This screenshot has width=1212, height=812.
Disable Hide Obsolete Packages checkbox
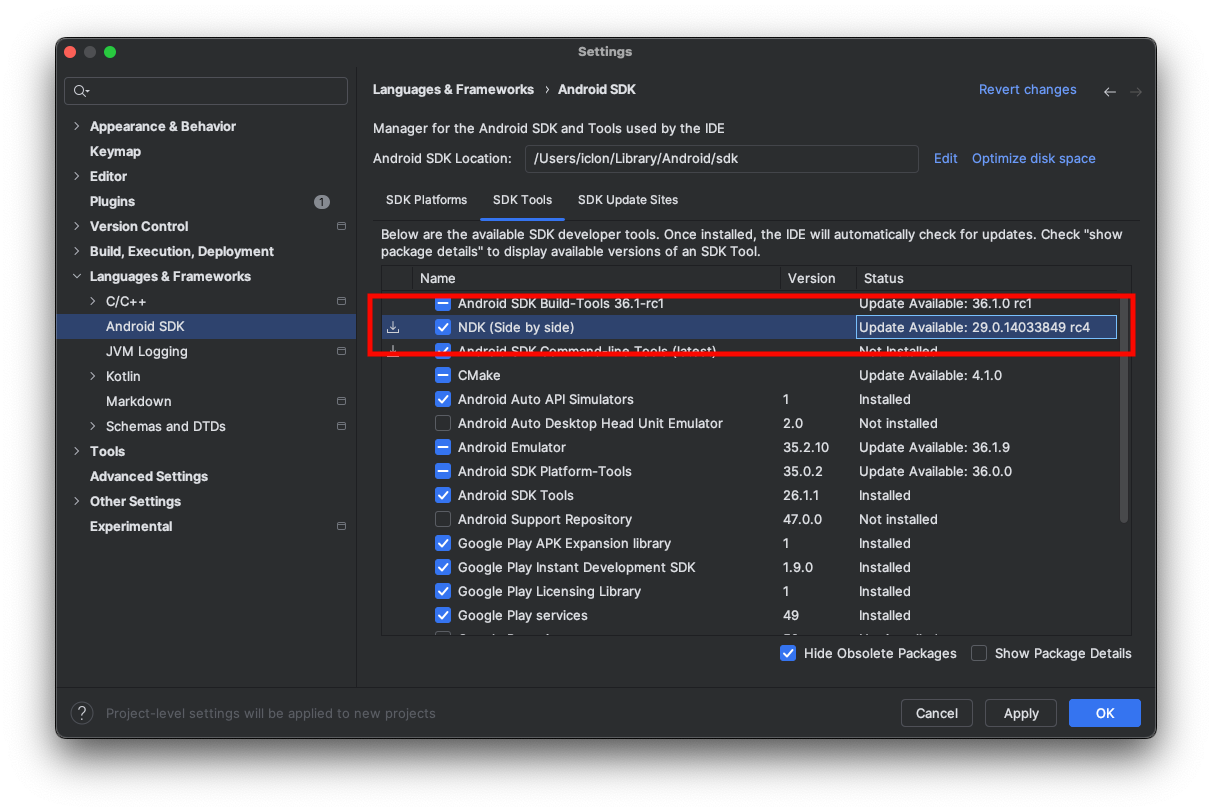click(x=788, y=653)
